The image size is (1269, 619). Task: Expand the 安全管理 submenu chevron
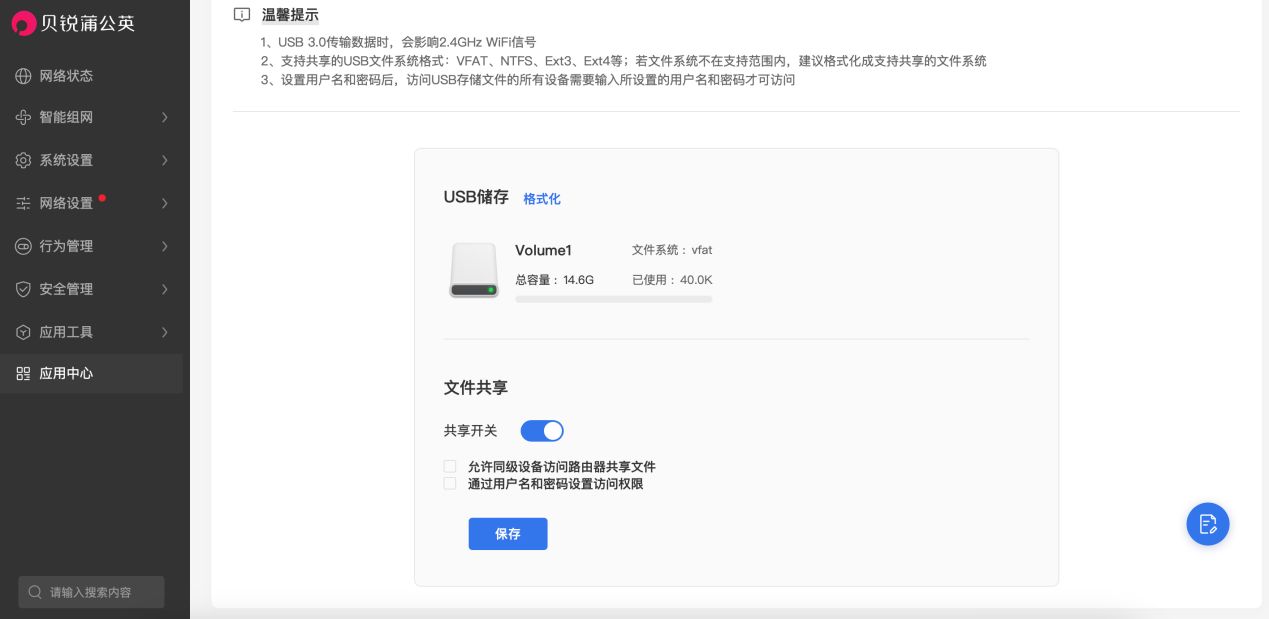165,289
